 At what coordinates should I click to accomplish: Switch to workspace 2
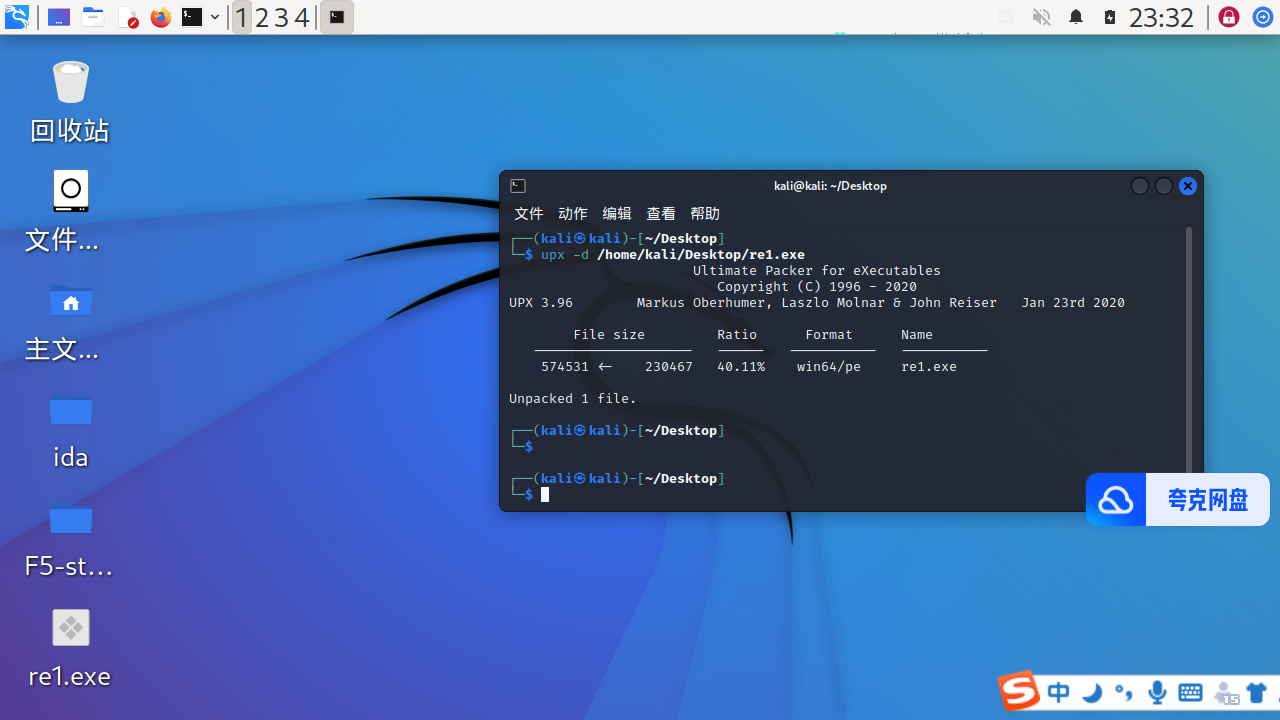pyautogui.click(x=262, y=17)
